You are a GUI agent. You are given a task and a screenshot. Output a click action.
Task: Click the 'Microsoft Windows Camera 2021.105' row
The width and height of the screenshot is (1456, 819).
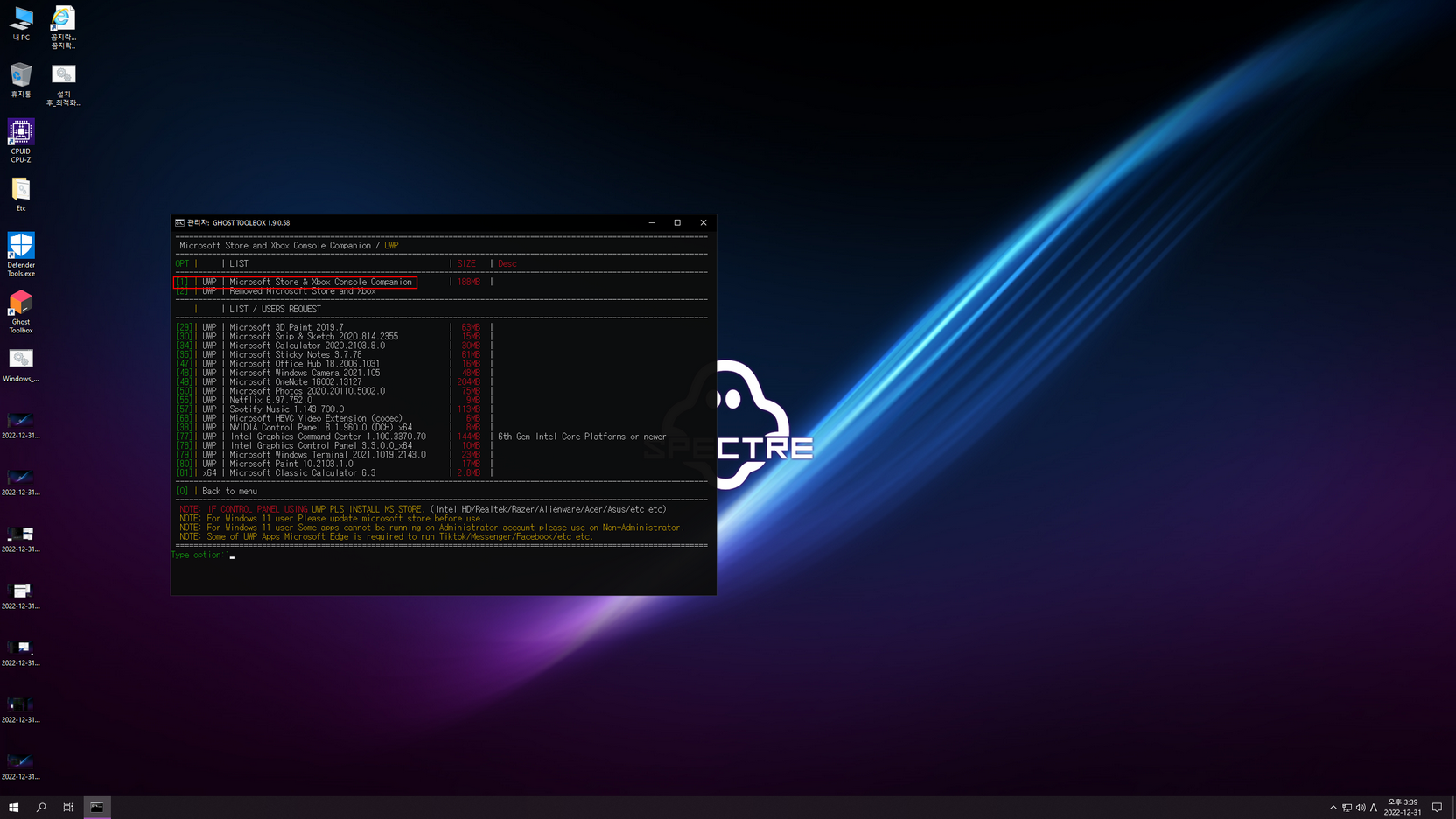point(335,373)
